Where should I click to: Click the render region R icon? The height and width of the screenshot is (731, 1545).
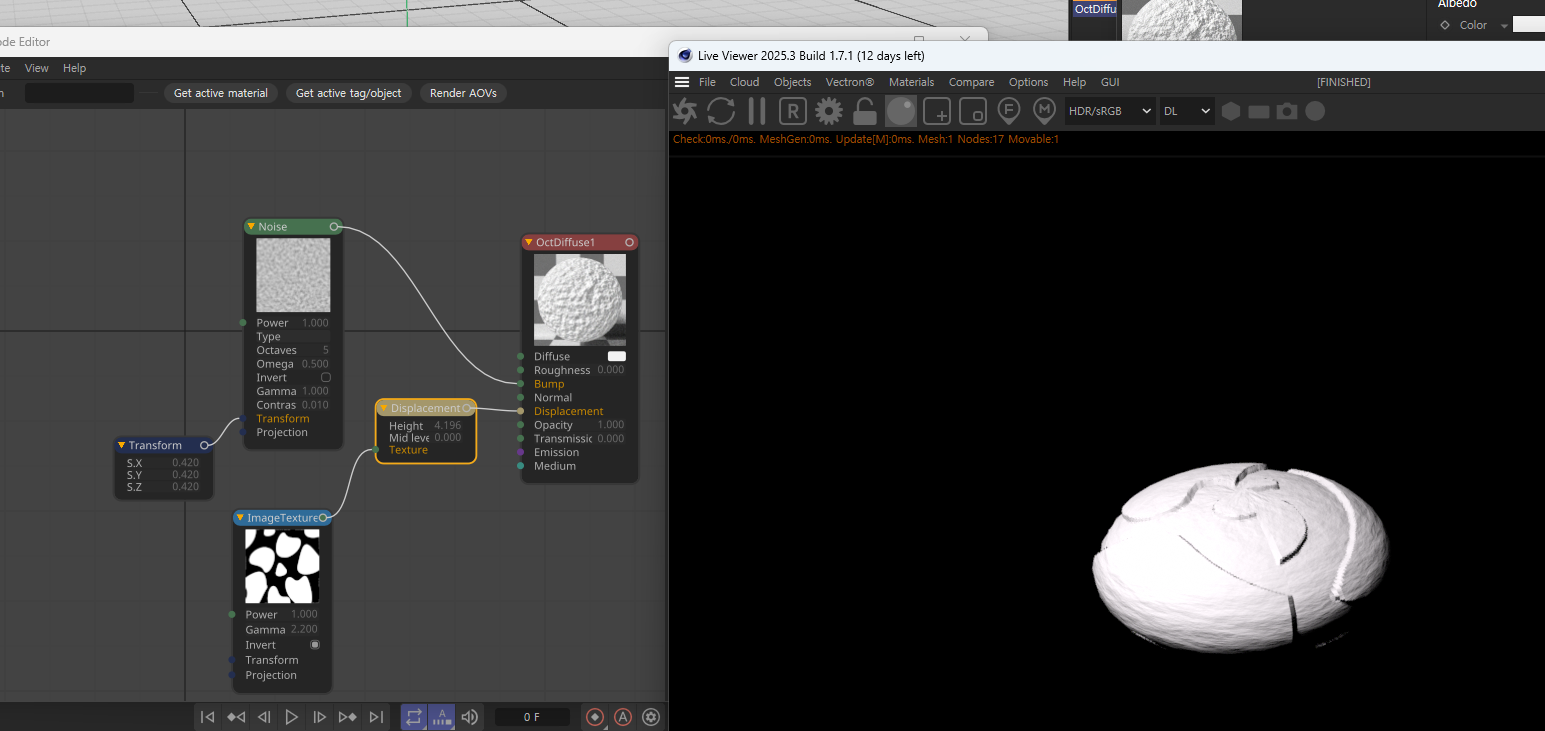click(x=793, y=111)
